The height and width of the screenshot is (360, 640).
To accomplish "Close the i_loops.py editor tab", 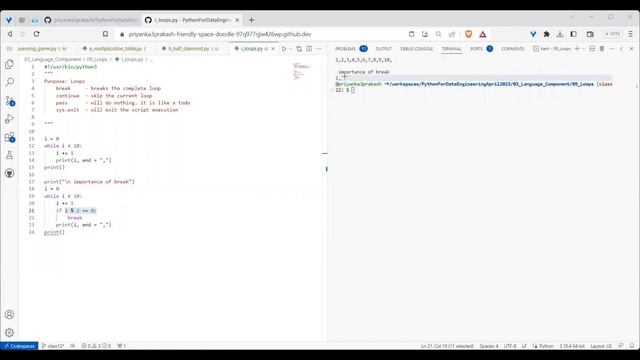I will tap(273, 49).
